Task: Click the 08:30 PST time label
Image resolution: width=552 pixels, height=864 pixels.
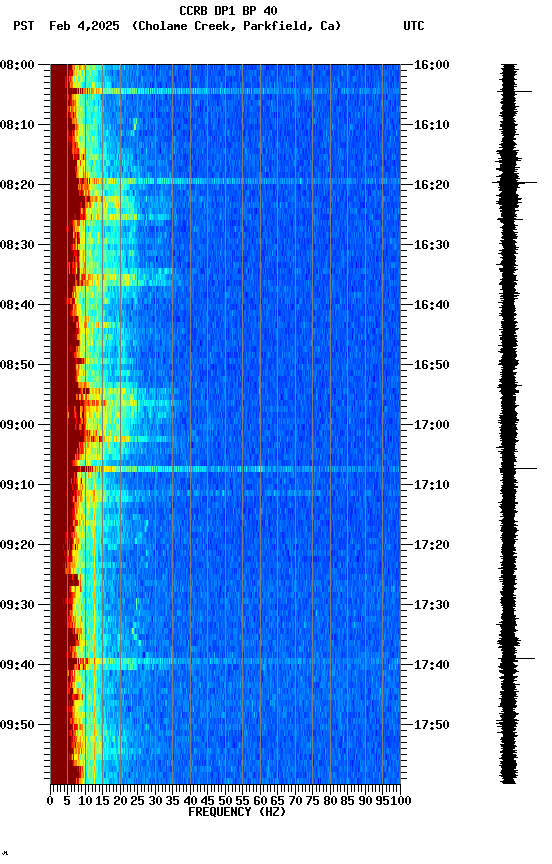Action: (x=17, y=245)
